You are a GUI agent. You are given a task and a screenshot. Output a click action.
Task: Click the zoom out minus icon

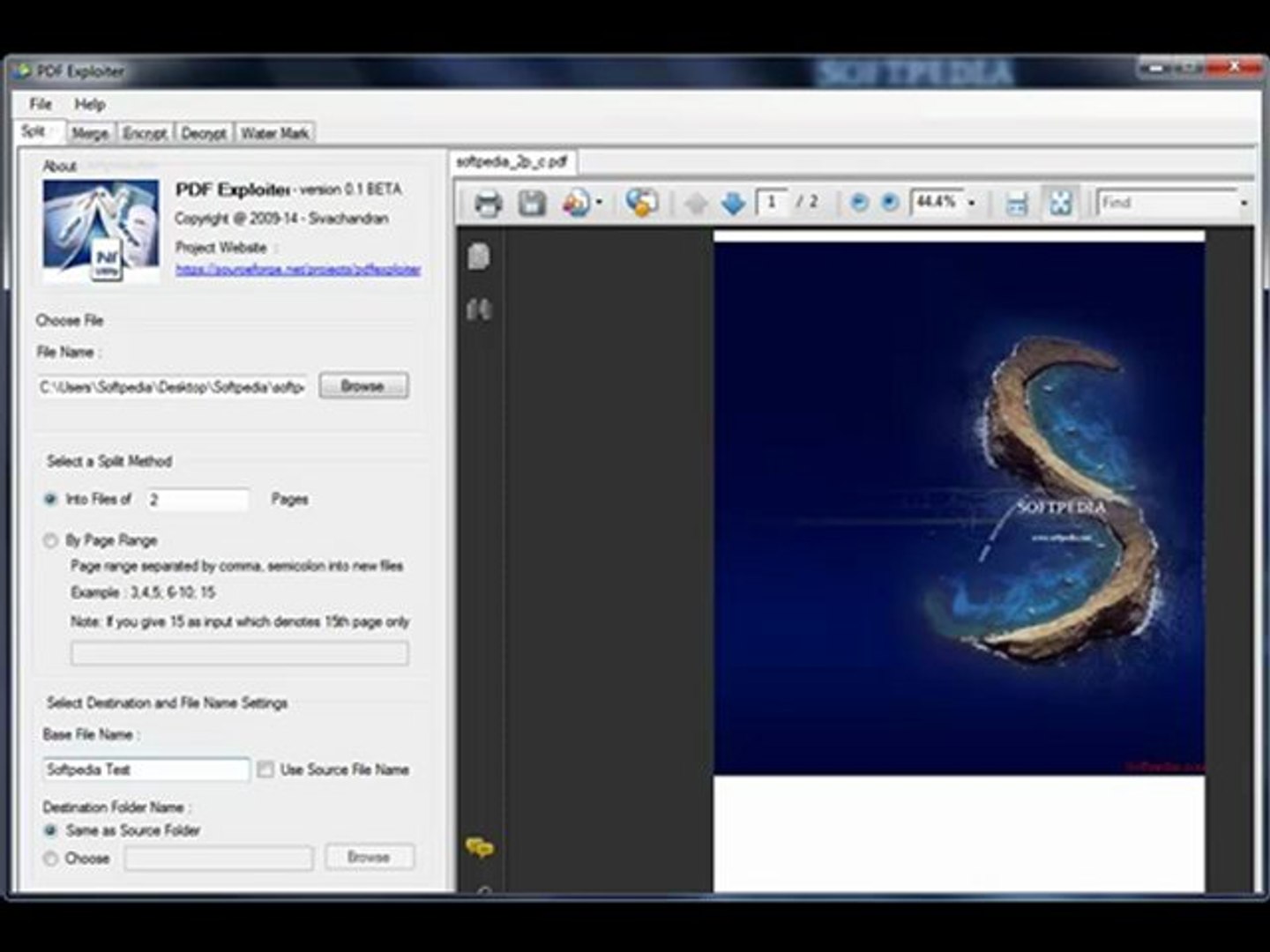(x=858, y=203)
